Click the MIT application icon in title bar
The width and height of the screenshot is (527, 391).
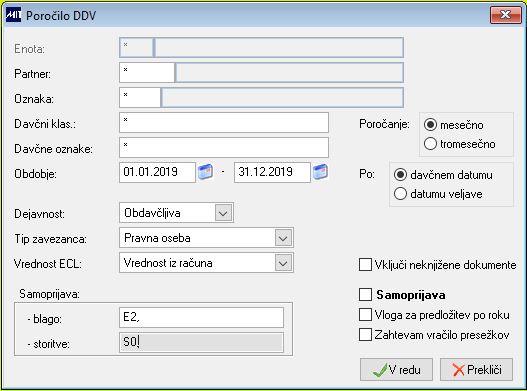tap(13, 15)
